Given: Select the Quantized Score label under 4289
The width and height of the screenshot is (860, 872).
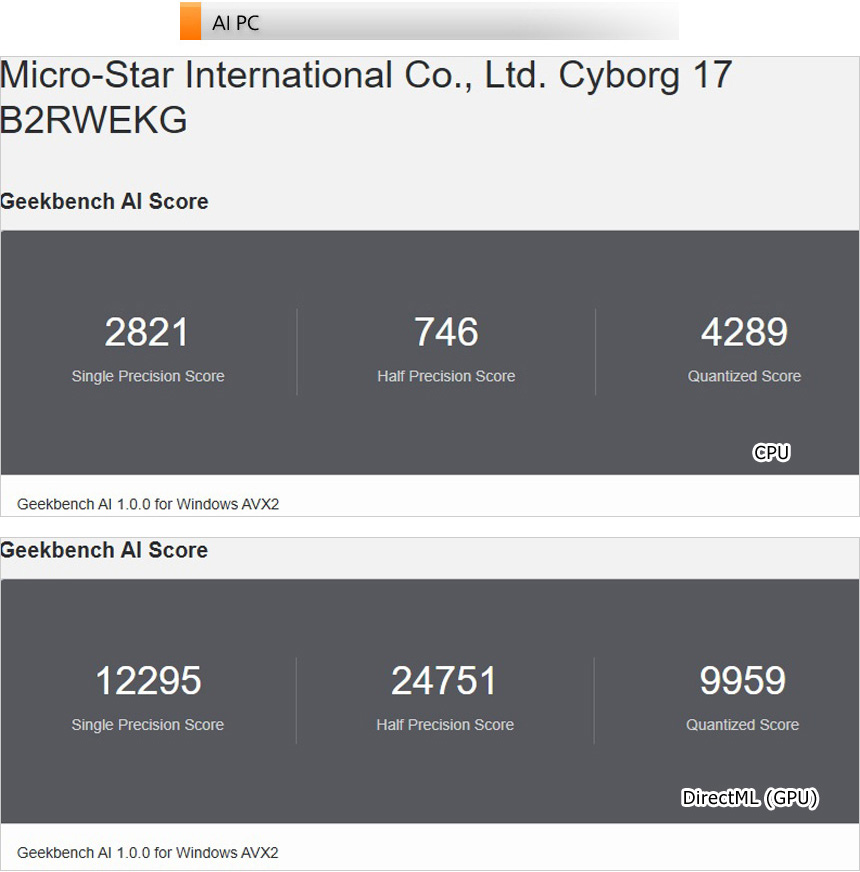Looking at the screenshot, I should click(x=744, y=376).
